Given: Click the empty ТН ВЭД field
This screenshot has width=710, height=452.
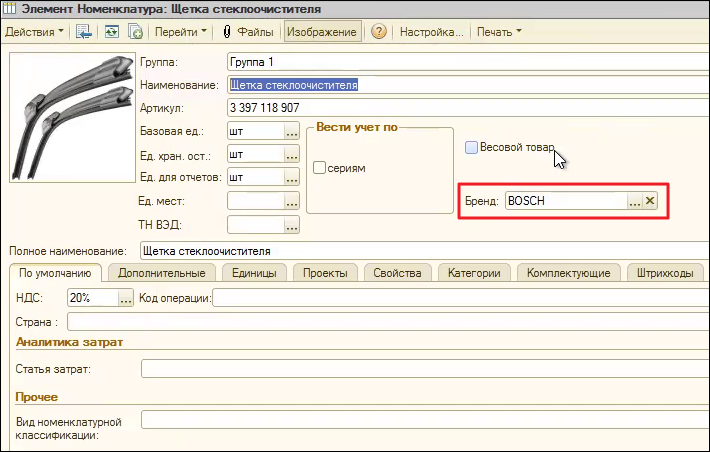Looking at the screenshot, I should coord(256,225).
